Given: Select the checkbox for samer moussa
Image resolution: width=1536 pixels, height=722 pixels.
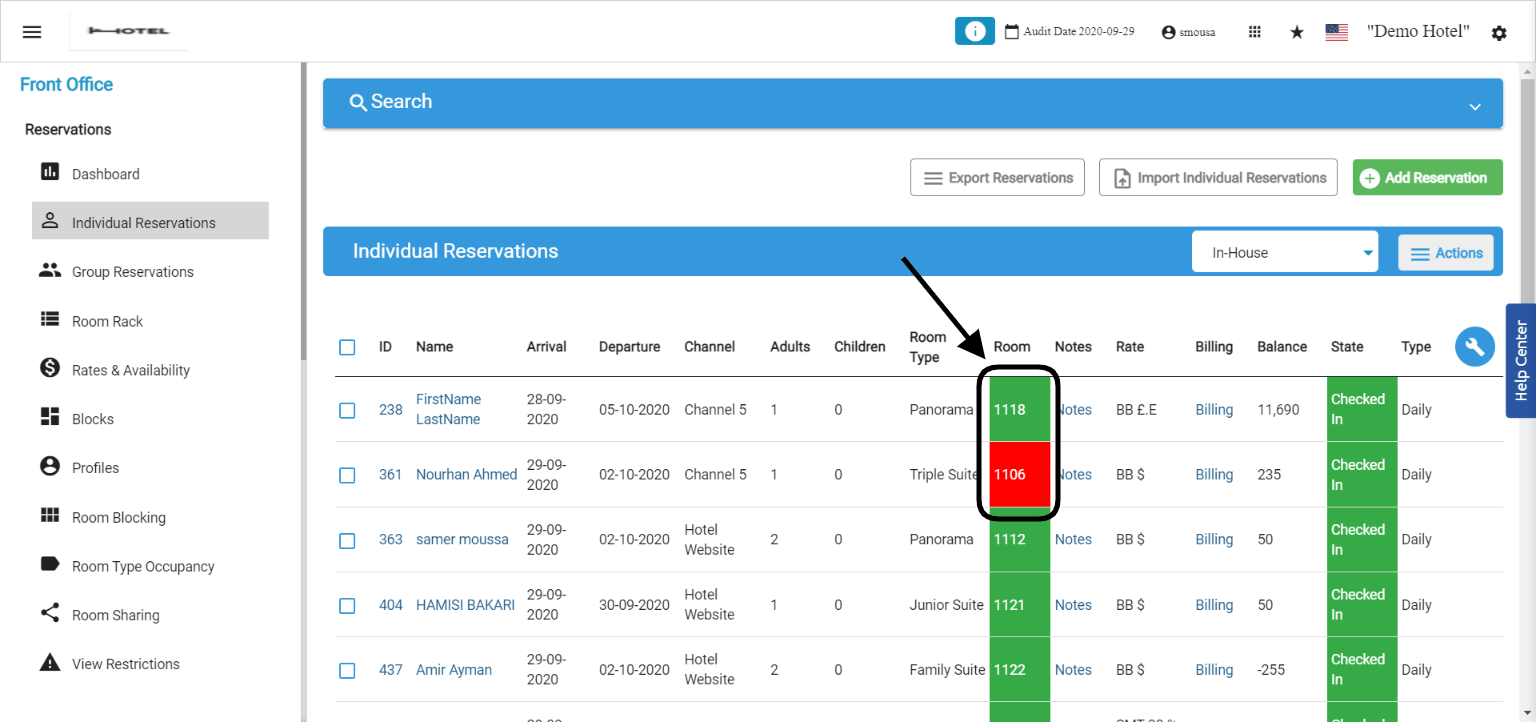Looking at the screenshot, I should [347, 540].
